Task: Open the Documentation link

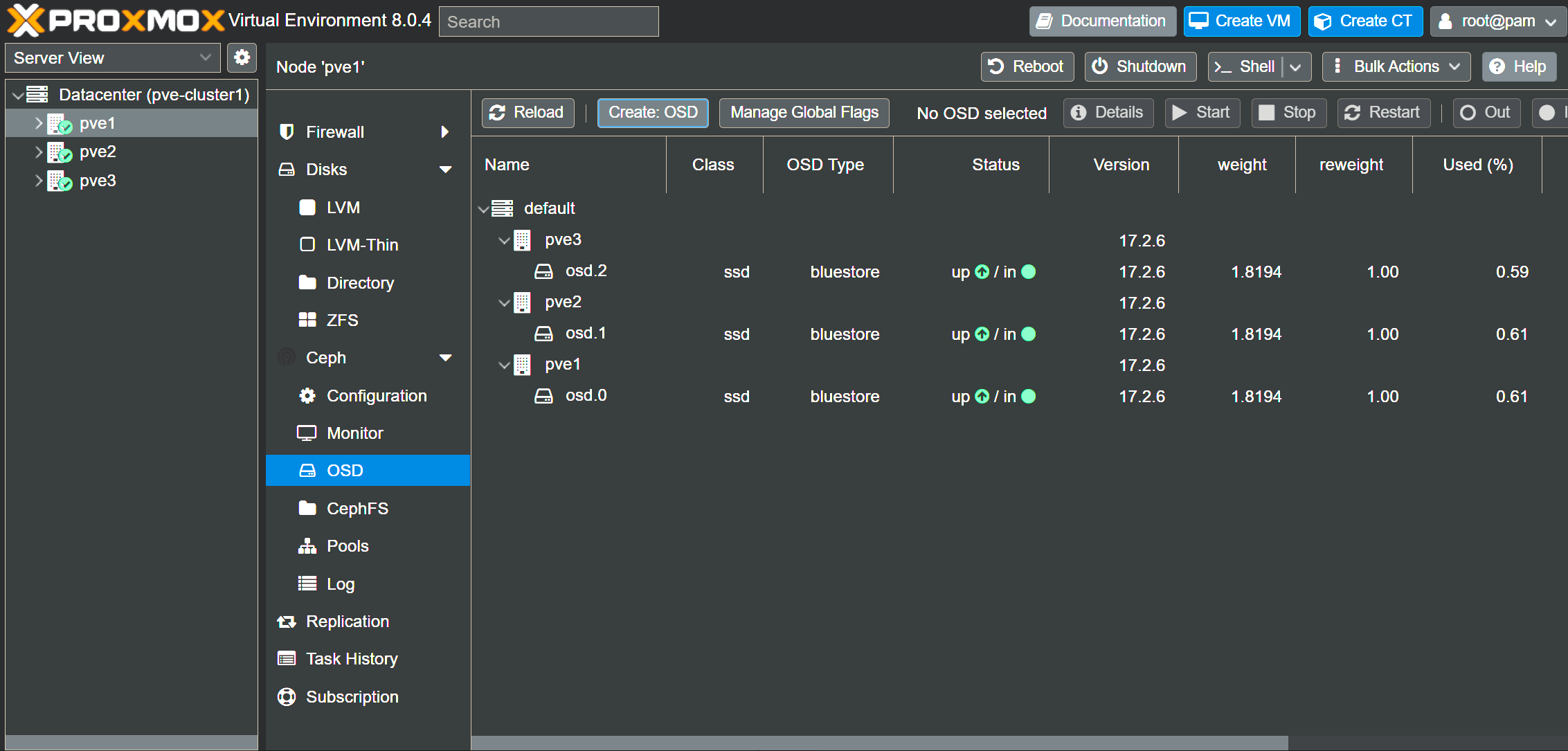Action: point(1102,21)
